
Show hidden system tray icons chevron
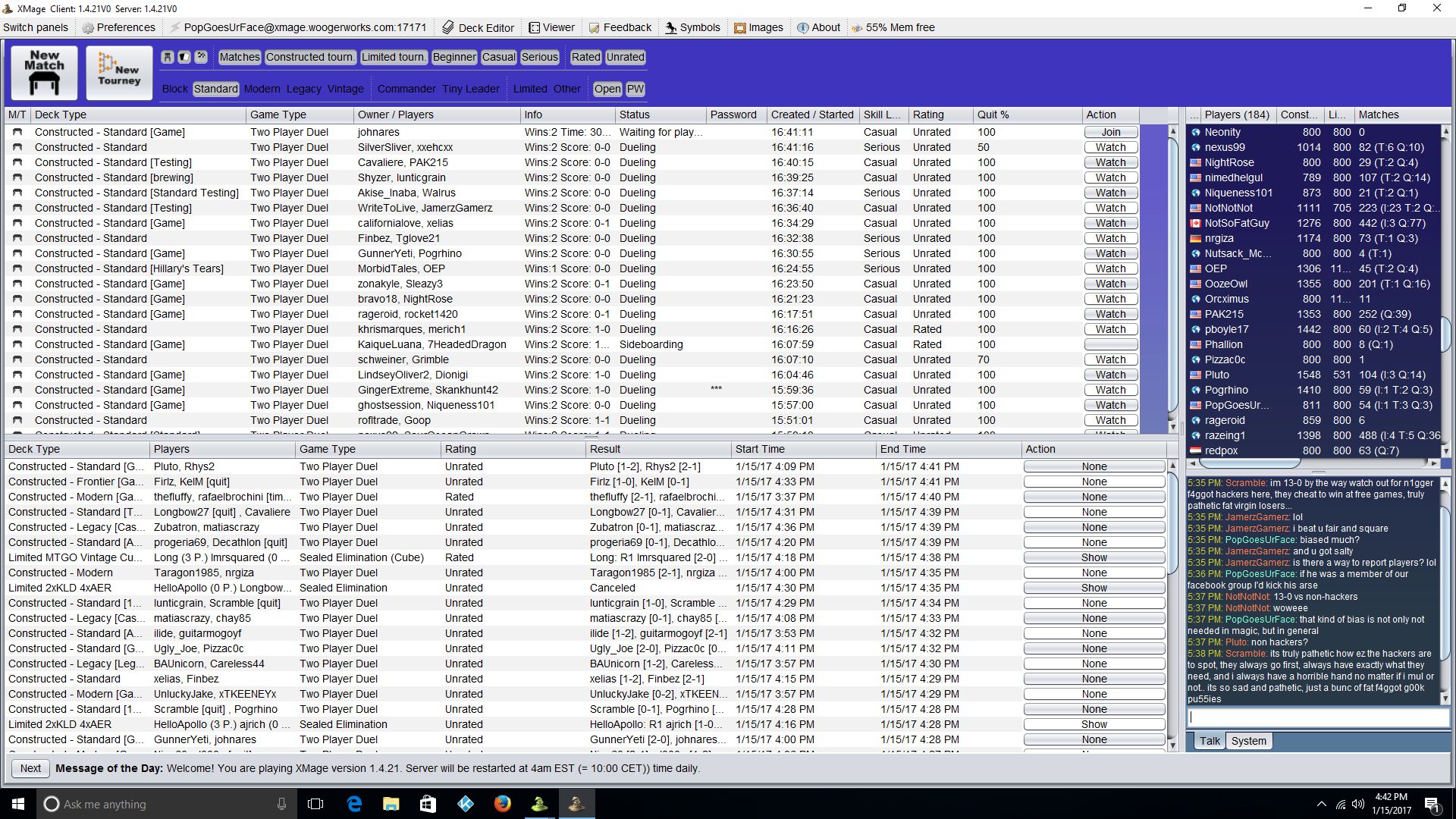pyautogui.click(x=1321, y=804)
